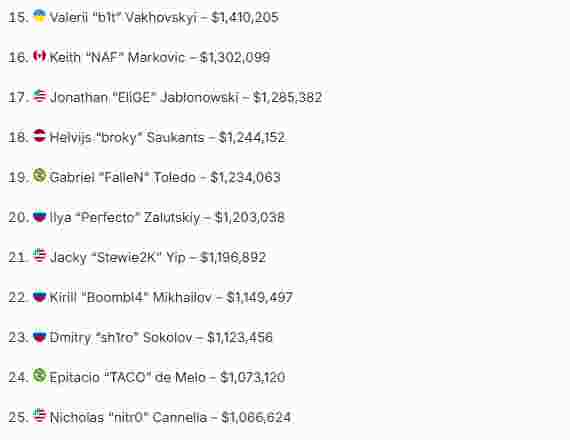The width and height of the screenshot is (570, 440).
Task: Click the $1,244,152 earnings for broky
Action: [252, 137]
